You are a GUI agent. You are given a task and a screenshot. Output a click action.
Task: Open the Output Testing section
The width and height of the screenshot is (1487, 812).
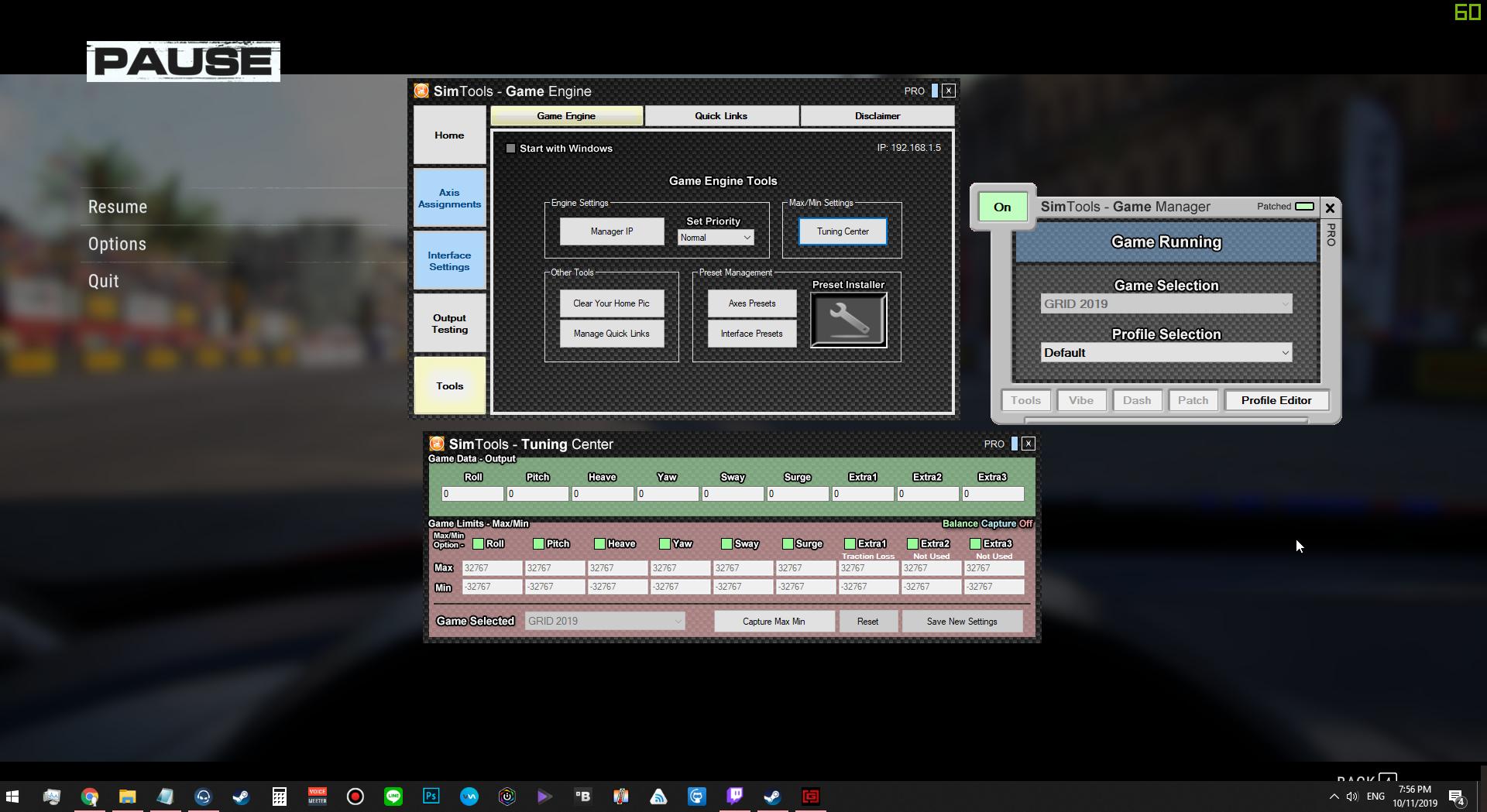coord(449,324)
